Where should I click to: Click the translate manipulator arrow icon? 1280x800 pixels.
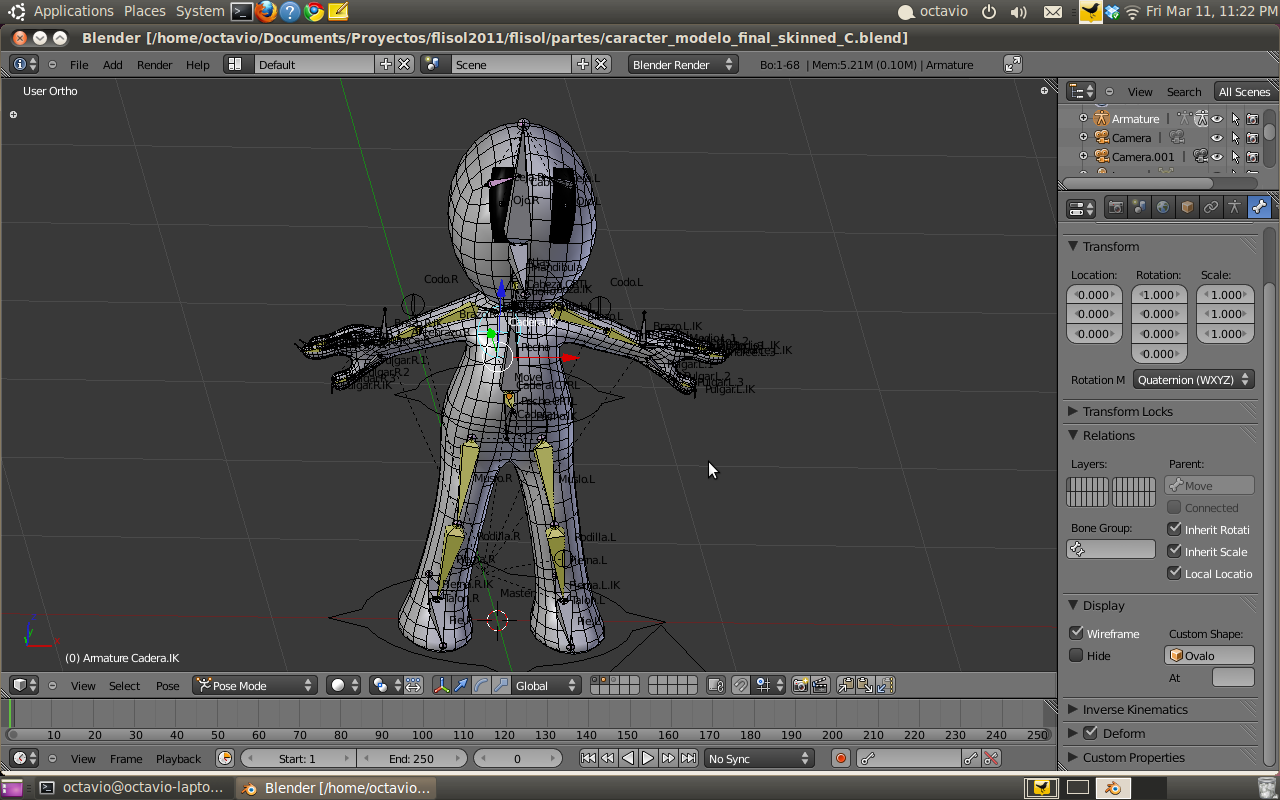tap(461, 686)
